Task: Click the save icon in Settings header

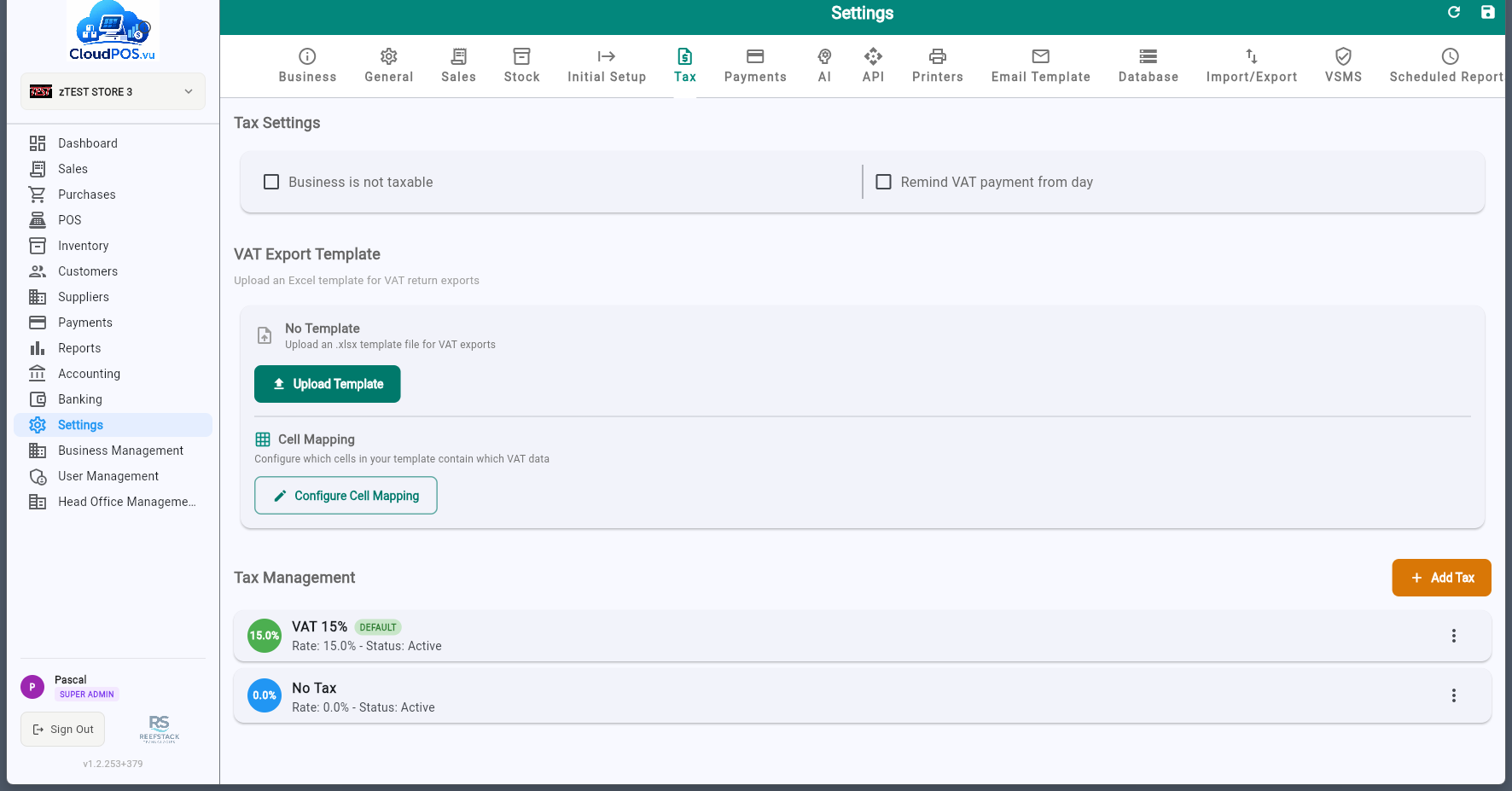Action: pyautogui.click(x=1487, y=12)
